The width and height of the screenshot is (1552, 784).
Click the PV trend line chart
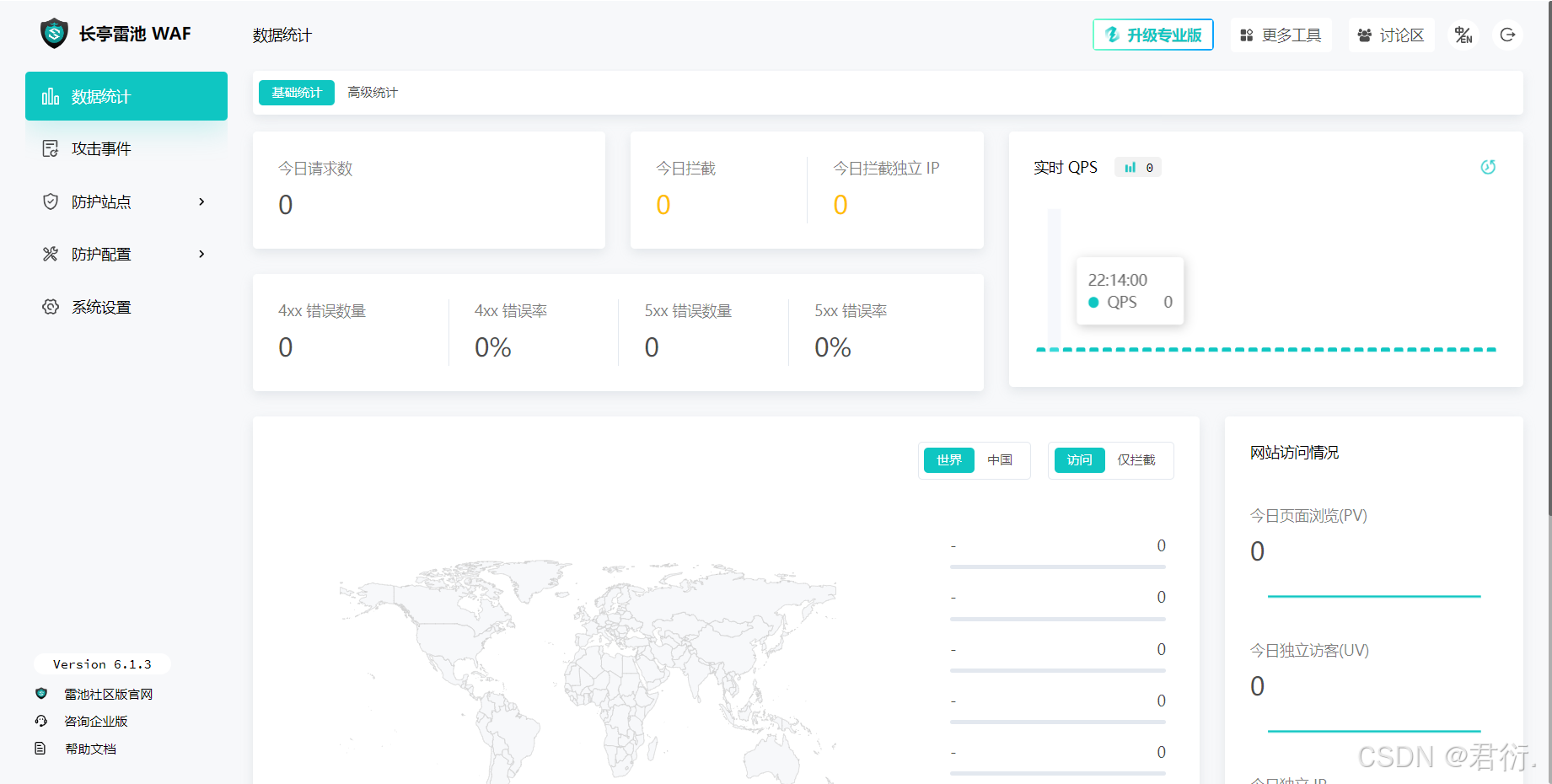click(1374, 596)
